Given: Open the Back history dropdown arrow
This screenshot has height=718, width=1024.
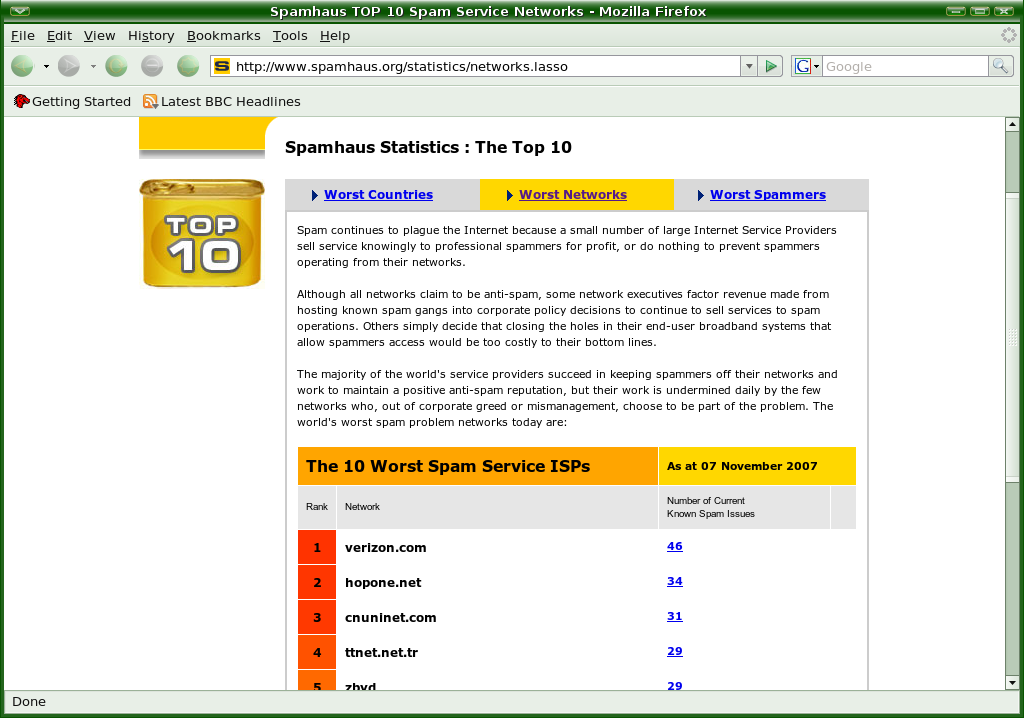Looking at the screenshot, I should pyautogui.click(x=46, y=66).
